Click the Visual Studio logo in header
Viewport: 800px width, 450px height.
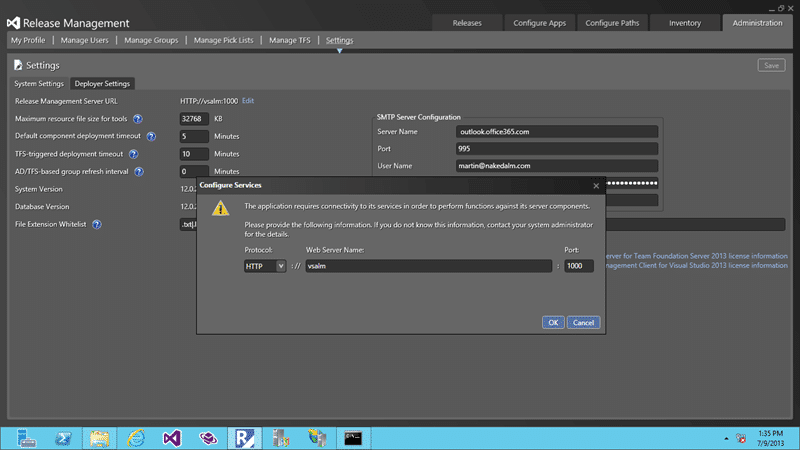[13, 23]
